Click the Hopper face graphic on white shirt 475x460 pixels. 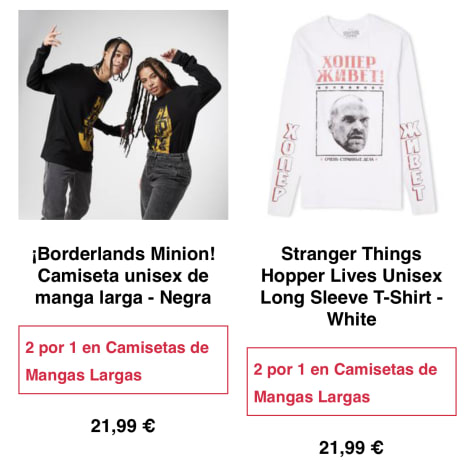pos(349,124)
